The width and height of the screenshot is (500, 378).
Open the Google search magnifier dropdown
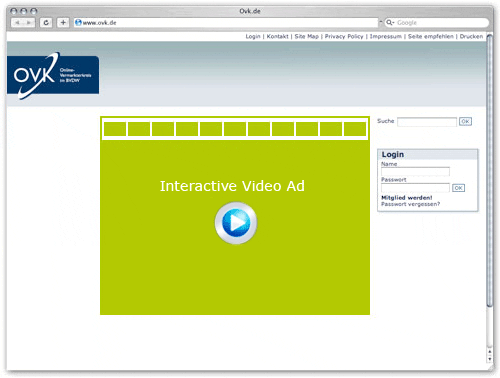click(x=390, y=22)
